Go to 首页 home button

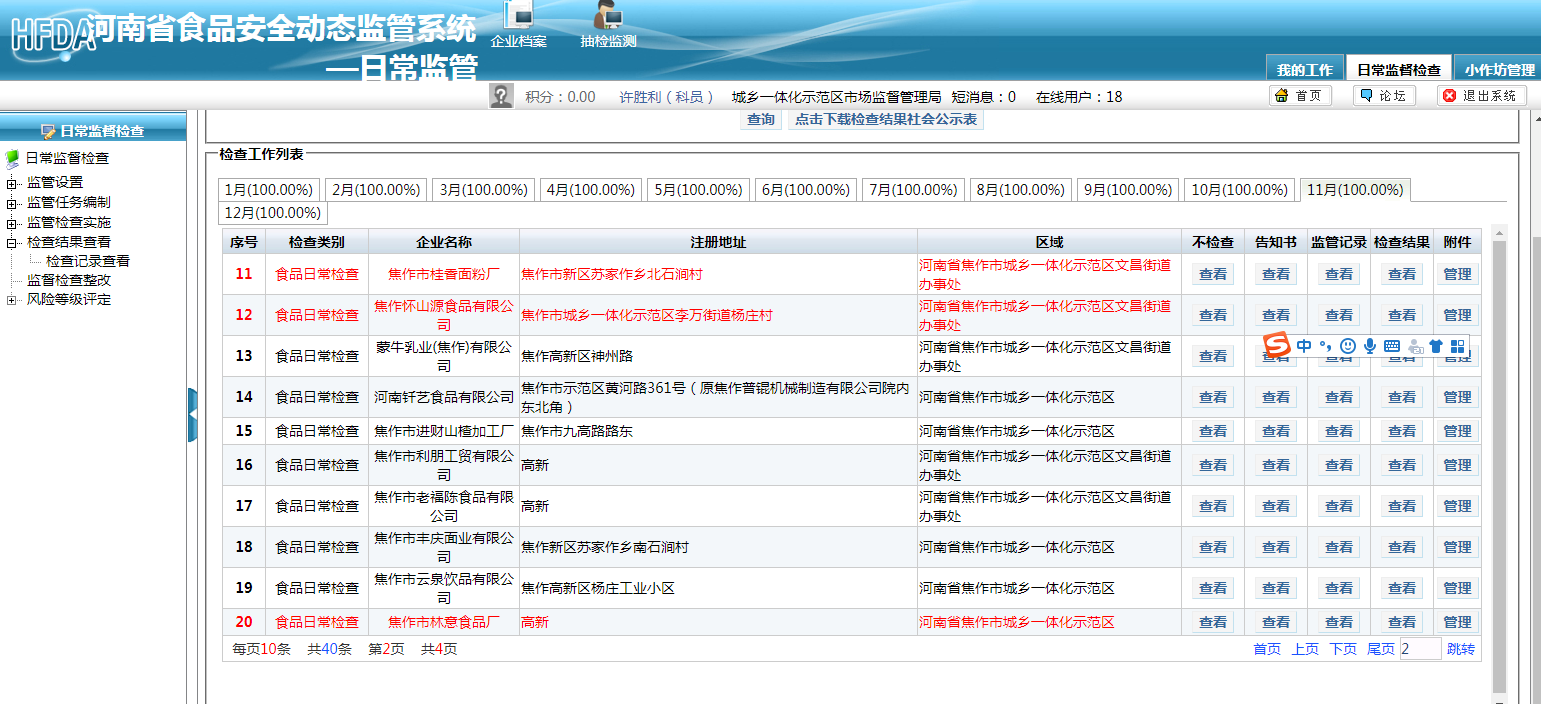click(x=1299, y=95)
